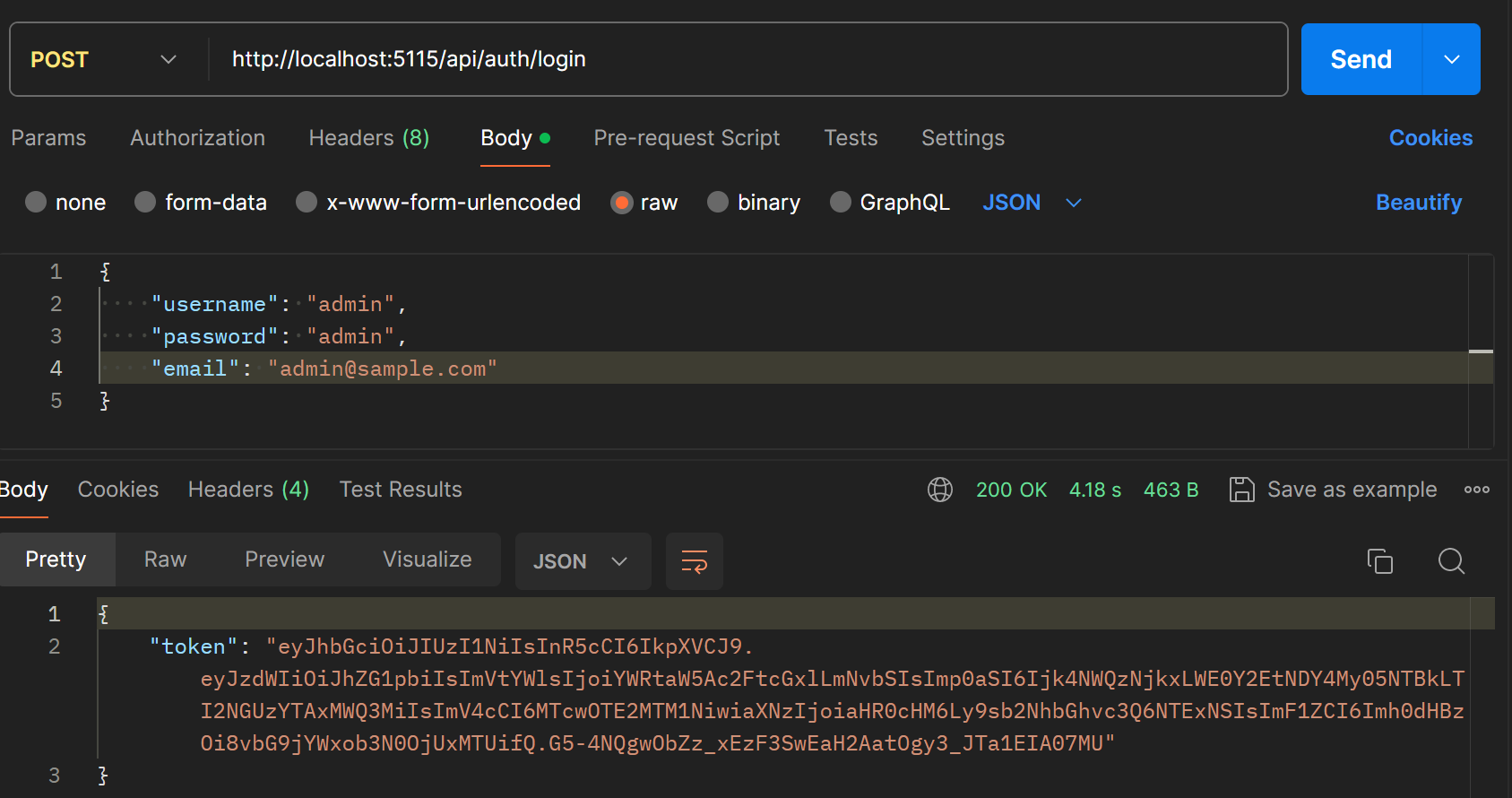Click the Beautify link
The image size is (1512, 798).
[x=1419, y=203]
